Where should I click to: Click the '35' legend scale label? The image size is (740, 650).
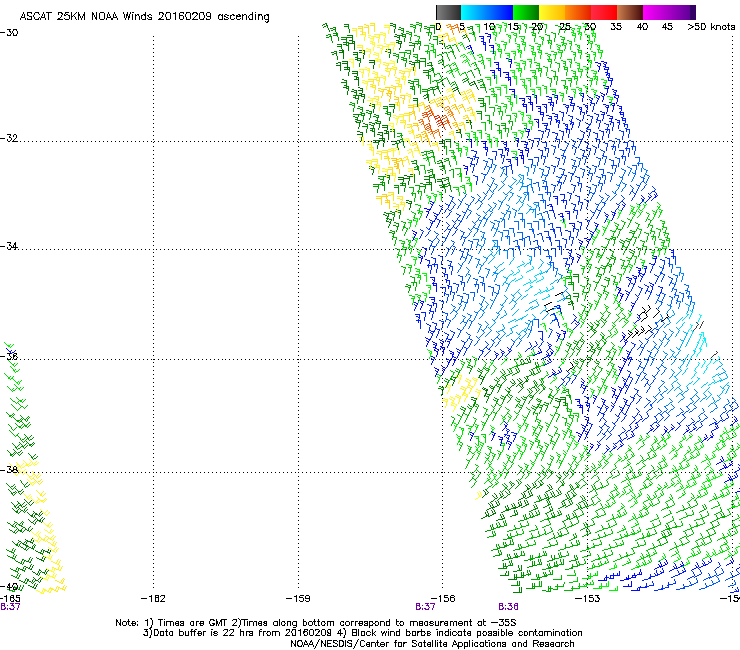[x=616, y=27]
